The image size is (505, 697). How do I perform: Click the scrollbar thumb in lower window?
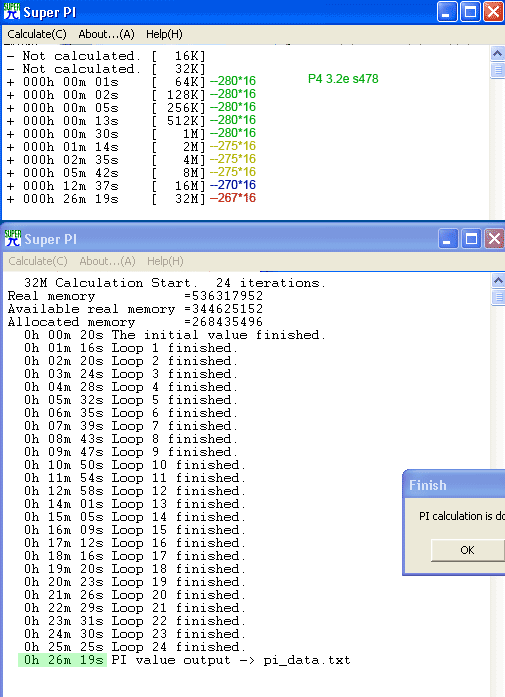[498, 297]
